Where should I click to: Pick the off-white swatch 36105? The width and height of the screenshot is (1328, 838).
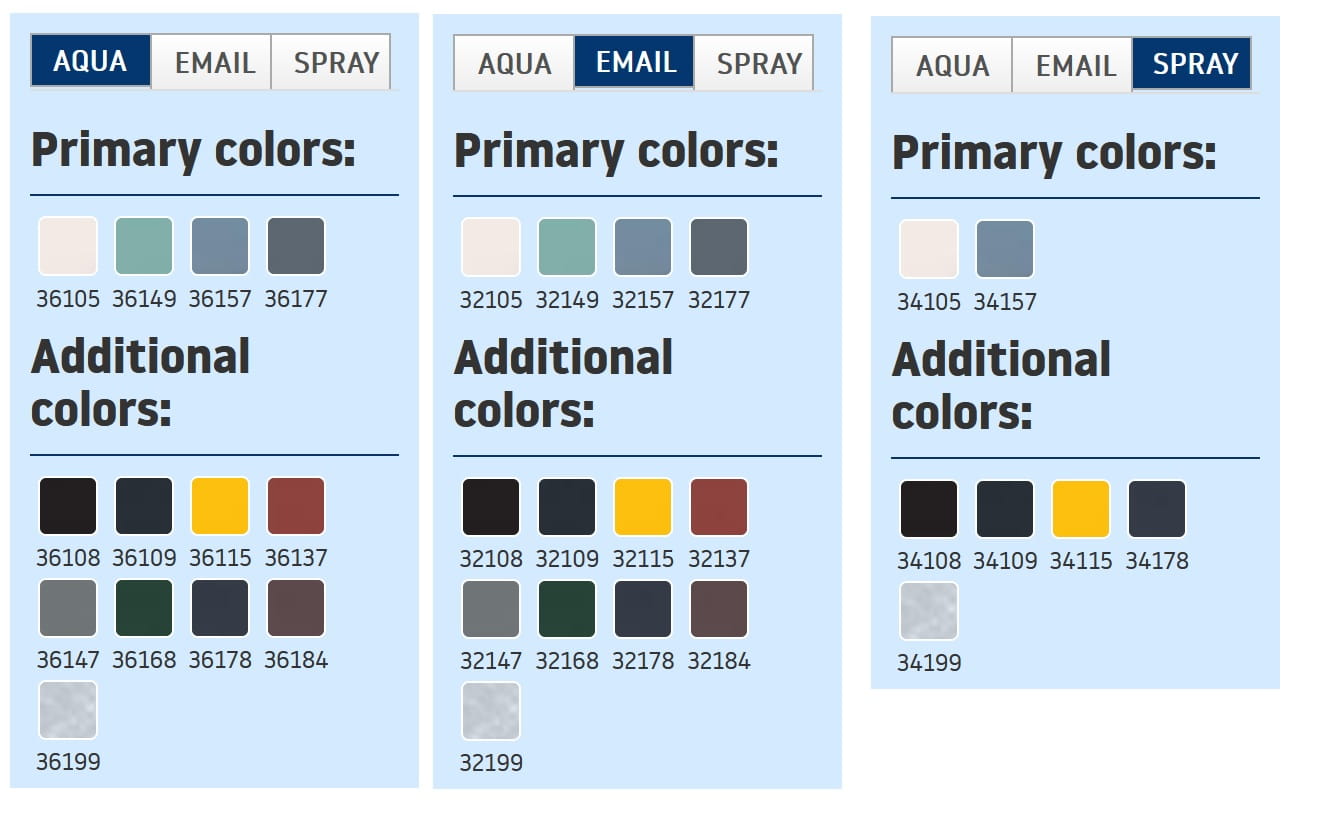(x=68, y=246)
